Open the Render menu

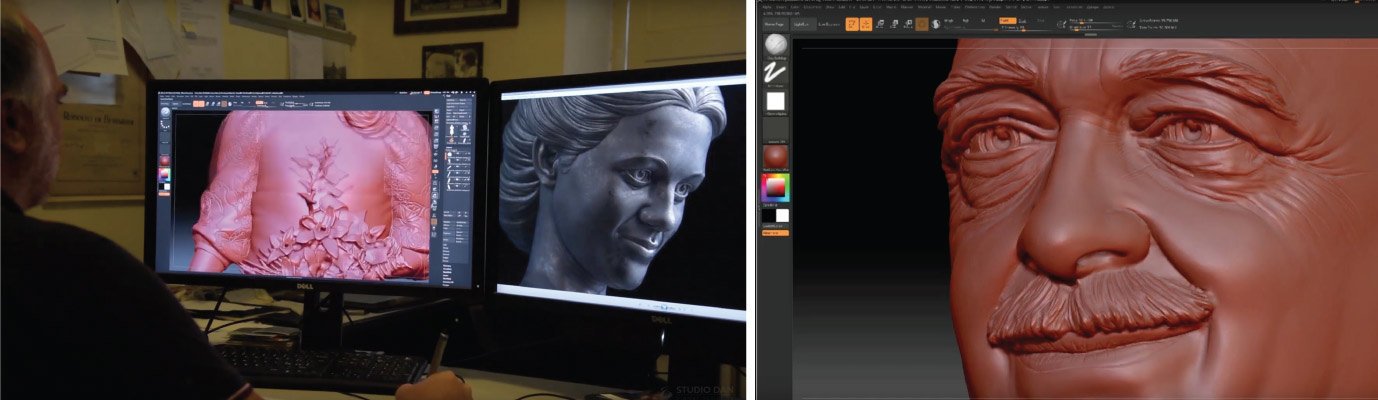point(995,7)
